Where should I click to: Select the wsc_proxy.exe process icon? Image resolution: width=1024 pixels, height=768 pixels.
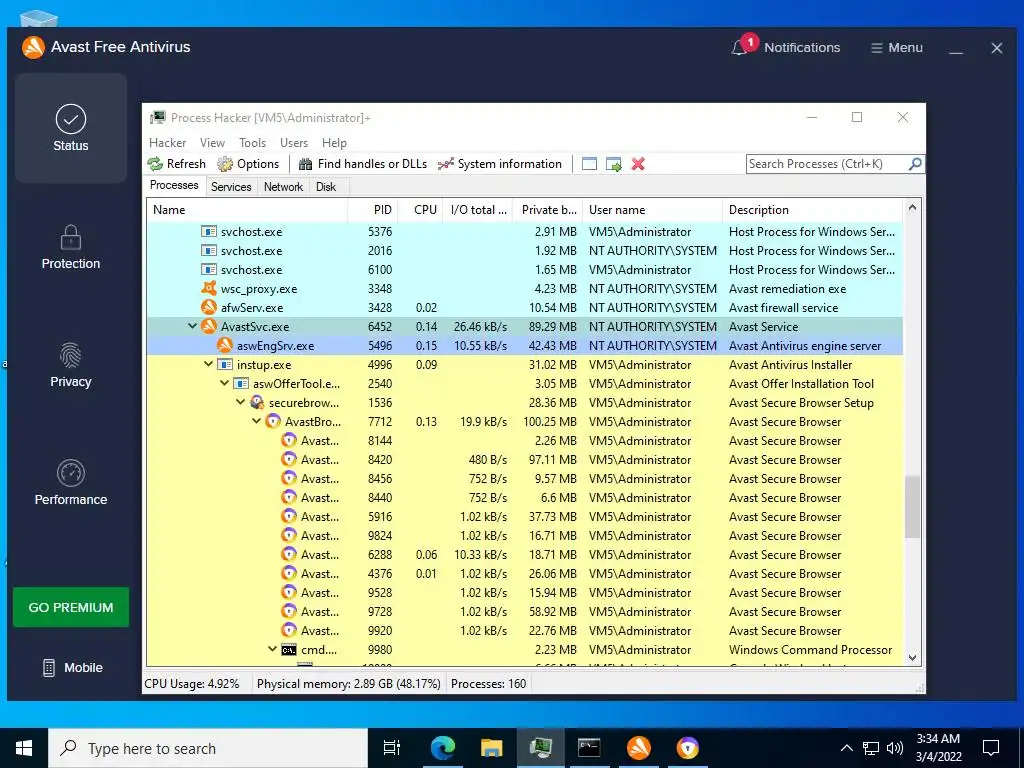click(208, 288)
